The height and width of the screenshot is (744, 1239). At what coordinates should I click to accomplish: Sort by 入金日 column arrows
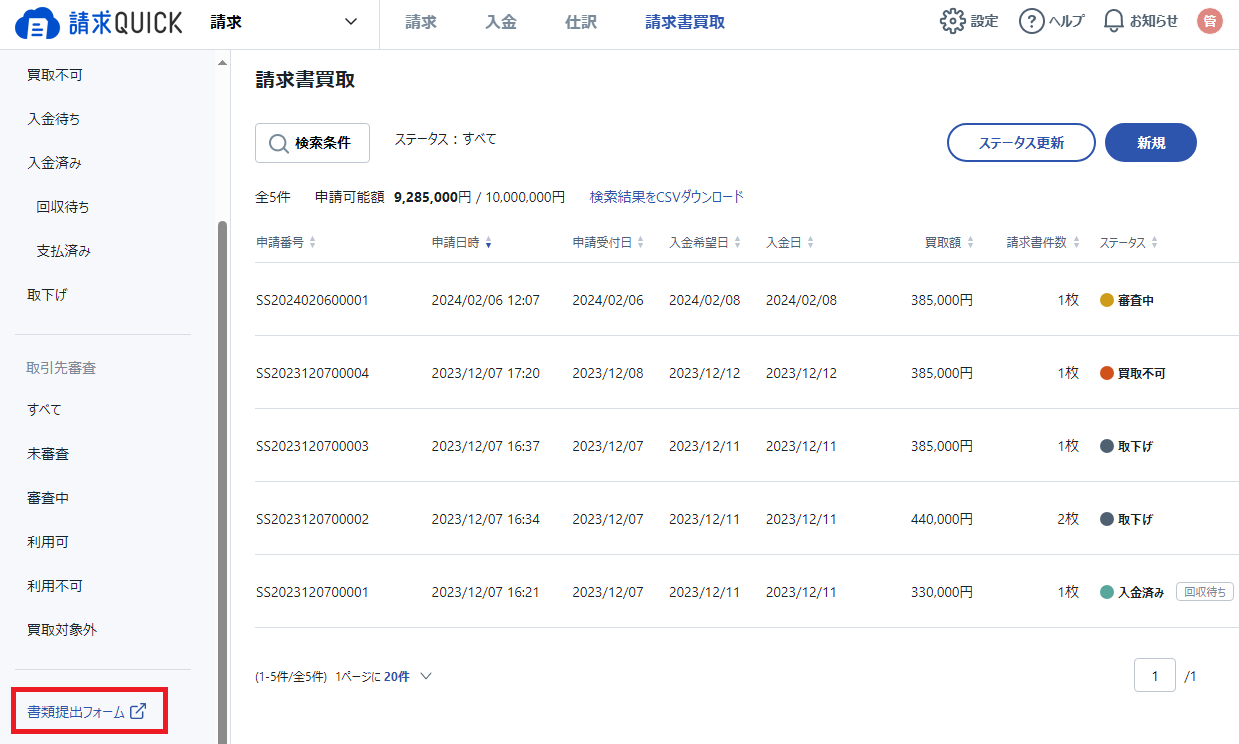tap(810, 243)
